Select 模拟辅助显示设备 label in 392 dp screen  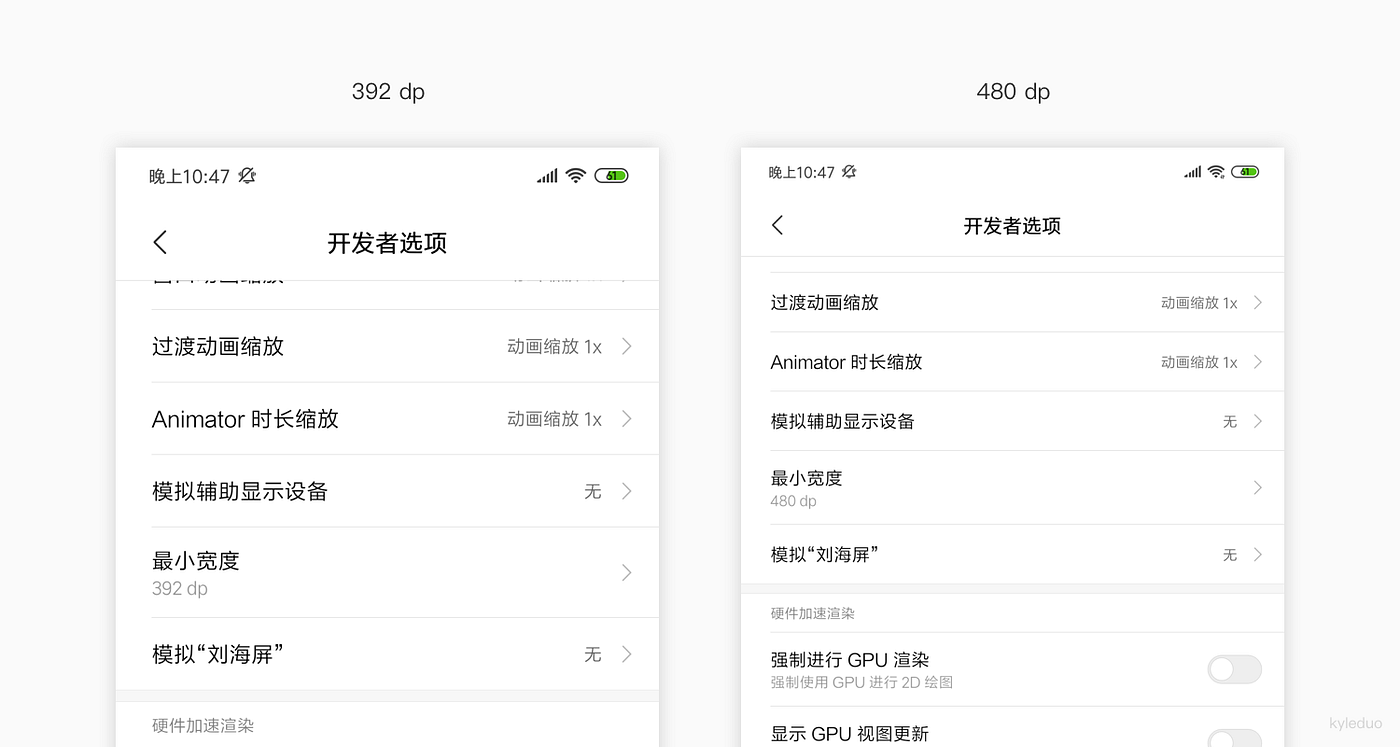click(x=240, y=491)
